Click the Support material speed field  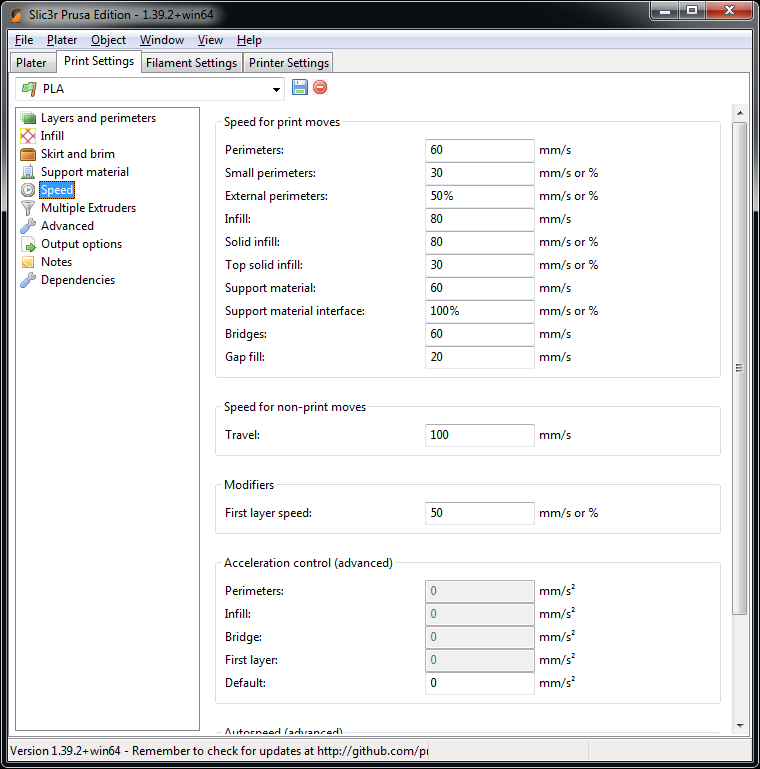pyautogui.click(x=480, y=288)
